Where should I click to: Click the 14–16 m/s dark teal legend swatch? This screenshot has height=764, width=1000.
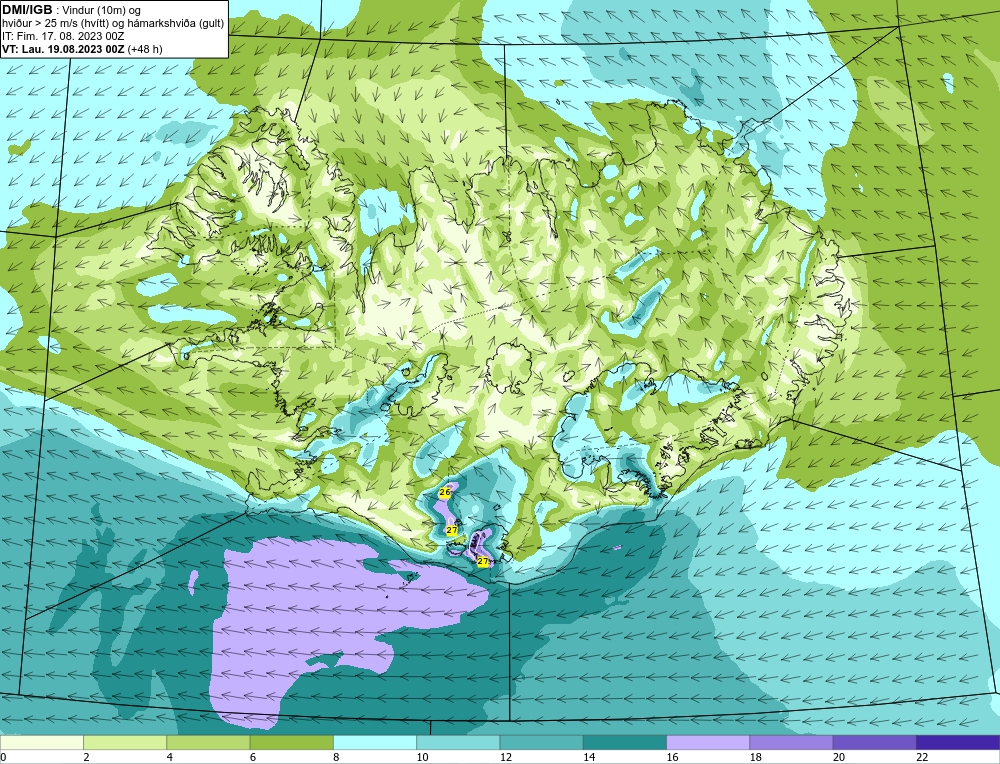pyautogui.click(x=624, y=742)
